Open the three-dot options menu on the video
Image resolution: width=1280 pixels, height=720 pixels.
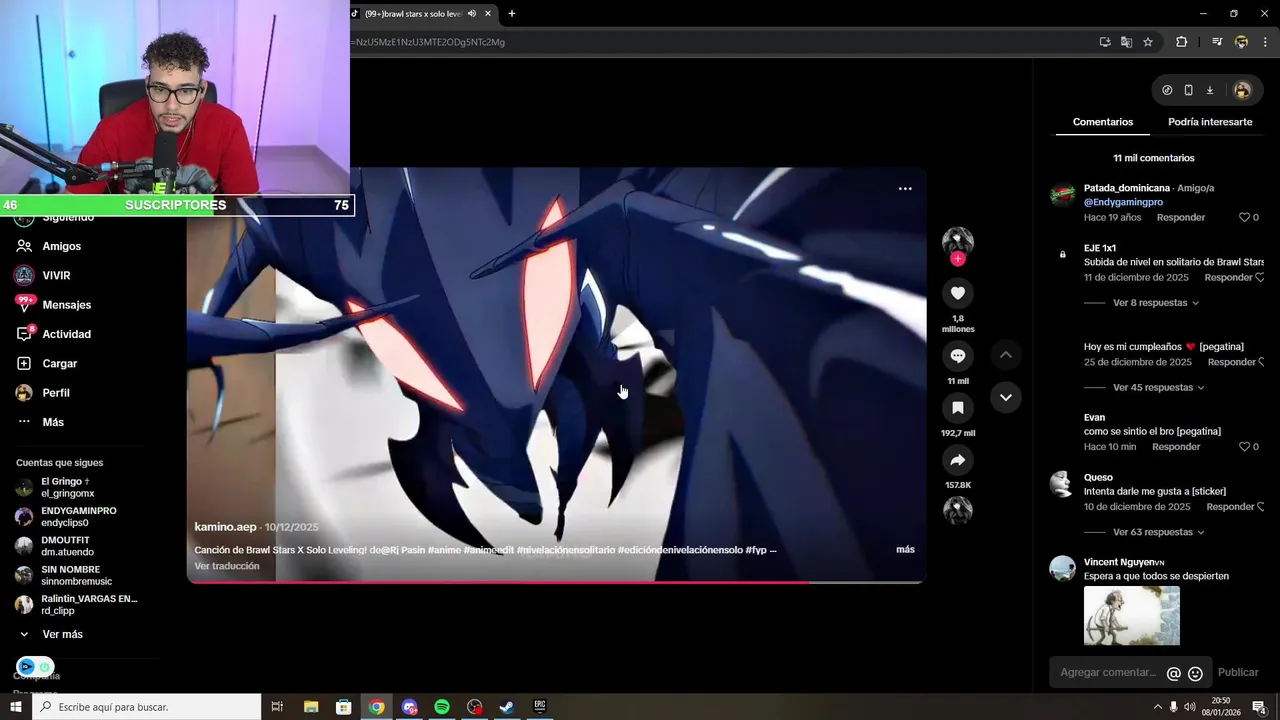(905, 188)
